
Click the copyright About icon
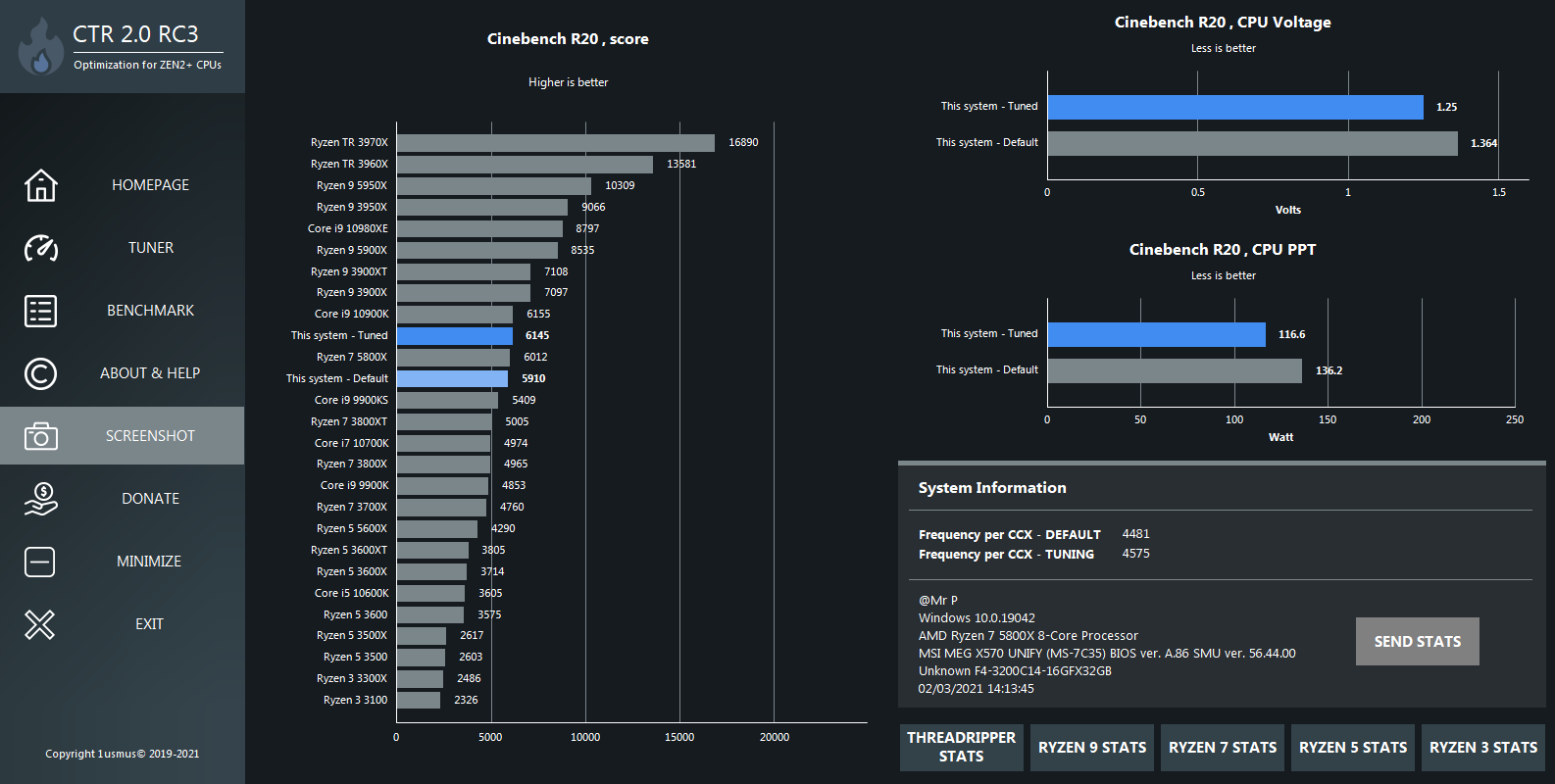pyautogui.click(x=40, y=373)
